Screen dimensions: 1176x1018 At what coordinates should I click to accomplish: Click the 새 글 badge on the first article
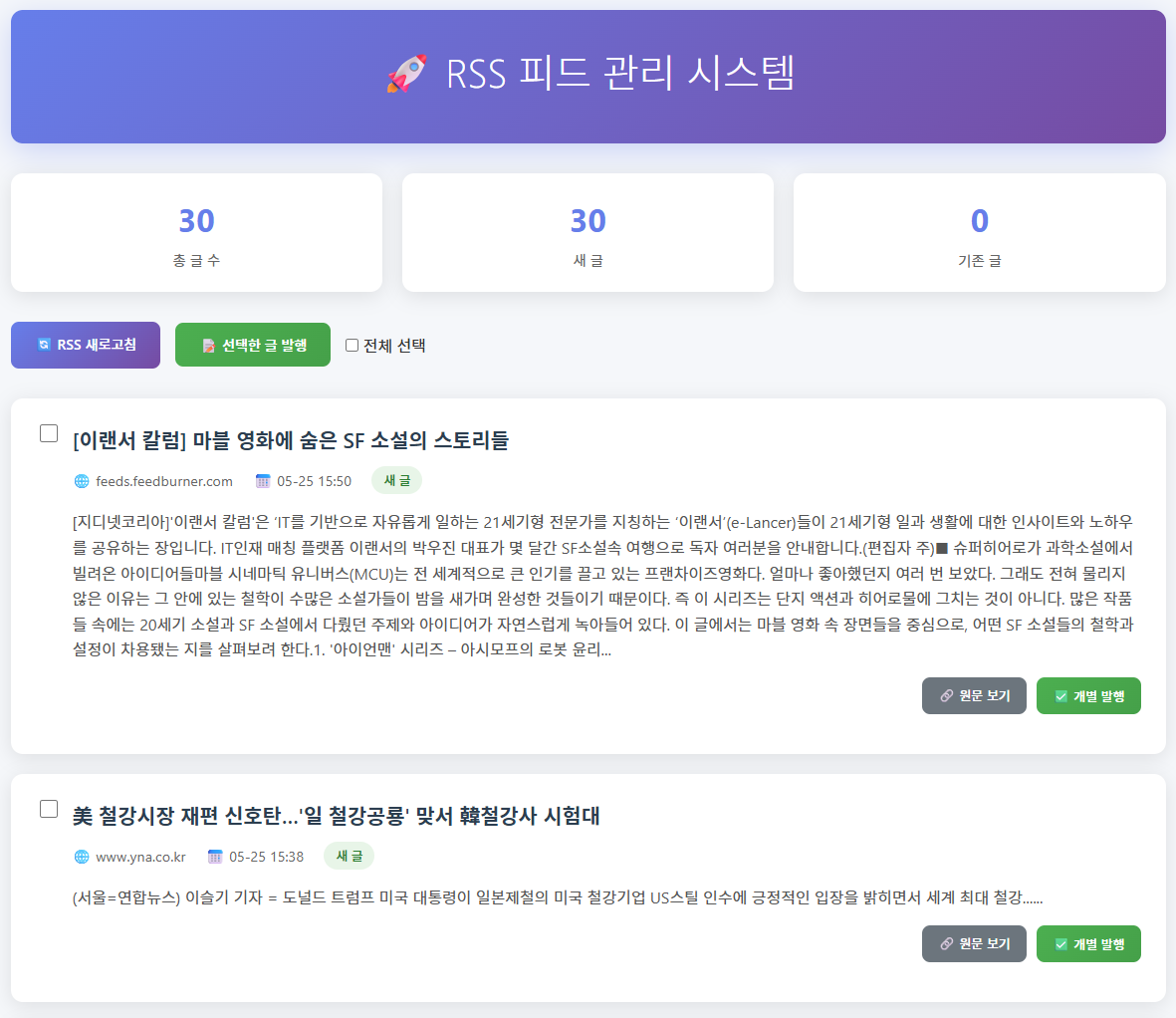pyautogui.click(x=396, y=480)
